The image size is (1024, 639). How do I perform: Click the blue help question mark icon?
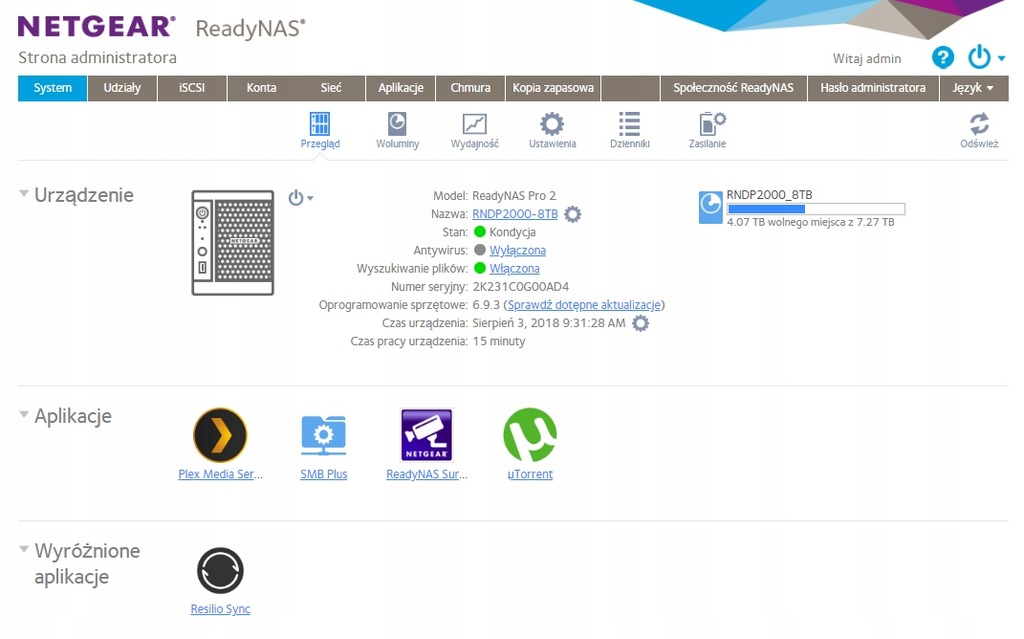(942, 57)
